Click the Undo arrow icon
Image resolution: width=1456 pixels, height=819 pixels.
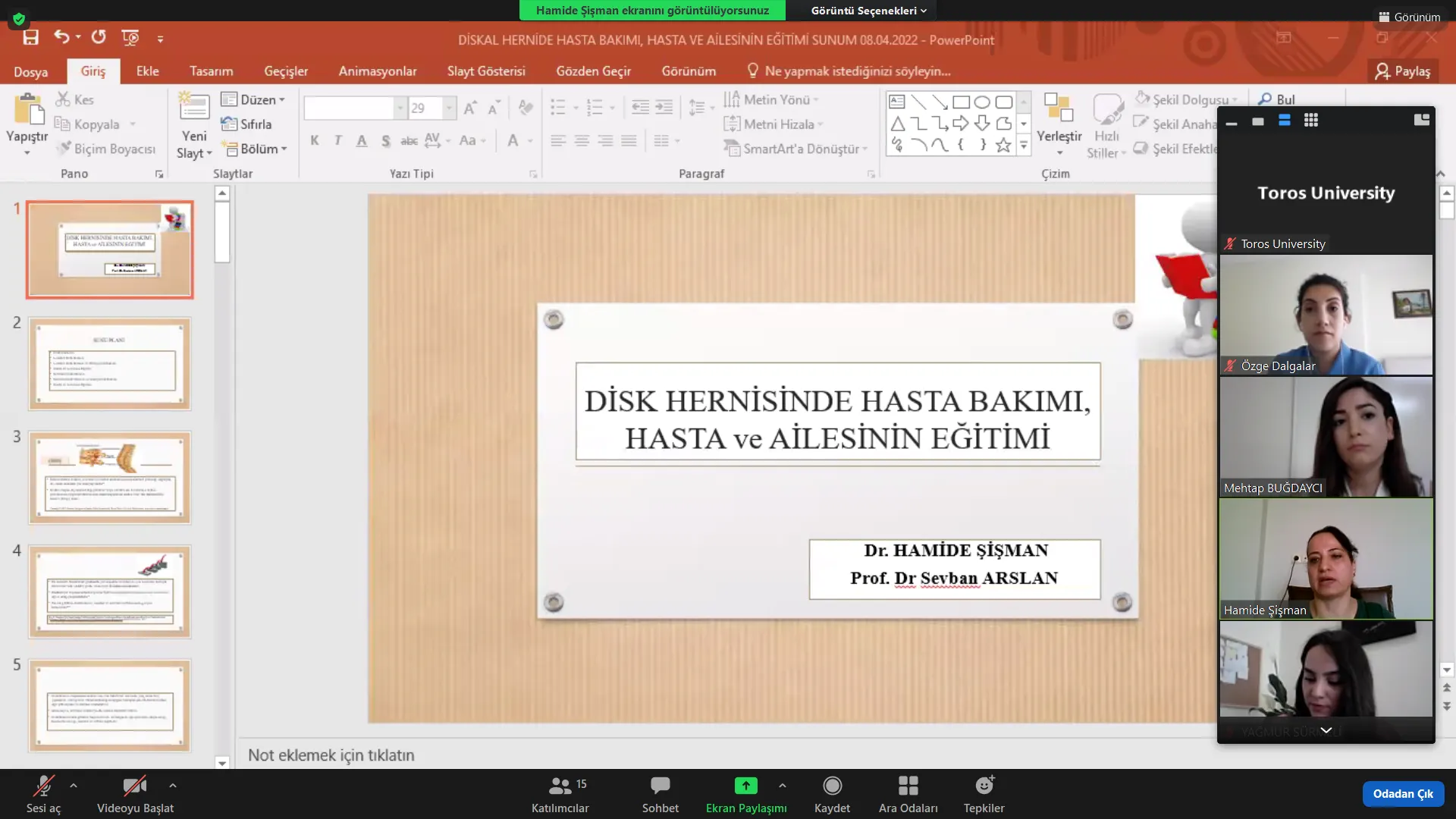[61, 36]
